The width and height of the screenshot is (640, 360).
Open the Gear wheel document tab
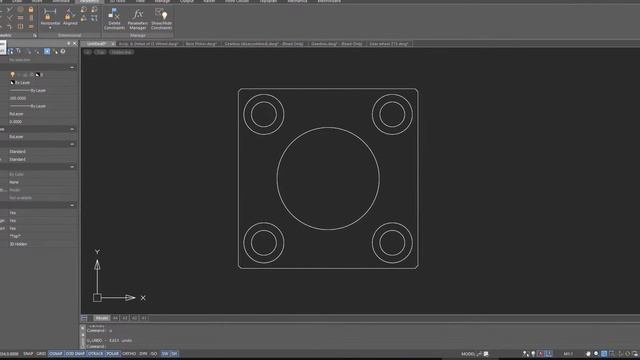389,44
